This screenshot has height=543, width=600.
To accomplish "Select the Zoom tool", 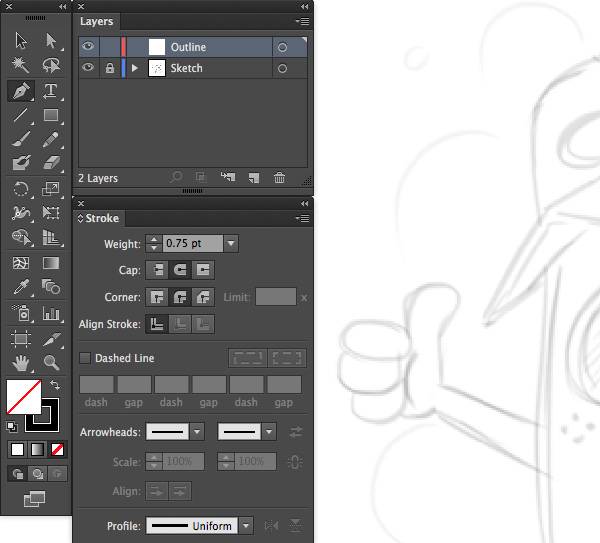I will pyautogui.click(x=50, y=363).
